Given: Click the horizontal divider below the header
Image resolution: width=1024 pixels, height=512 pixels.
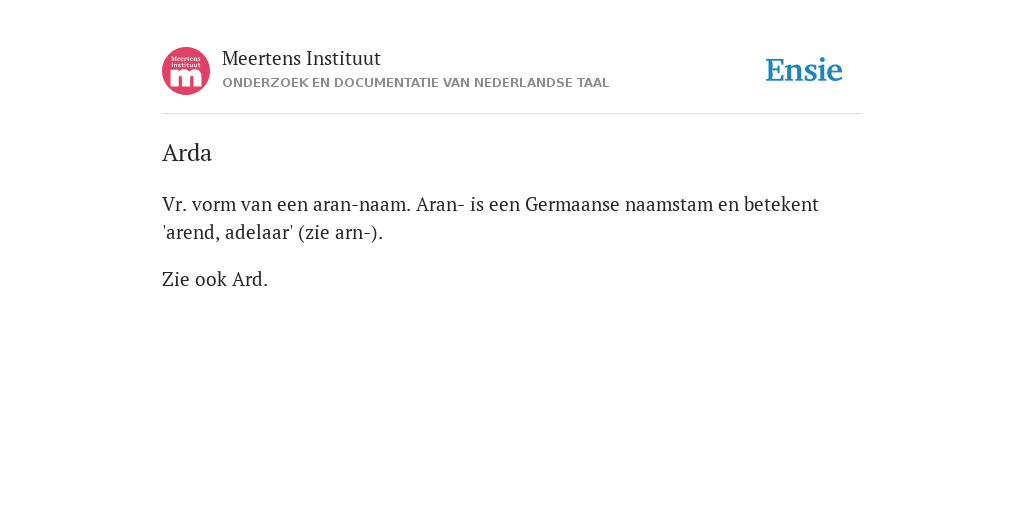Looking at the screenshot, I should coord(512,114).
